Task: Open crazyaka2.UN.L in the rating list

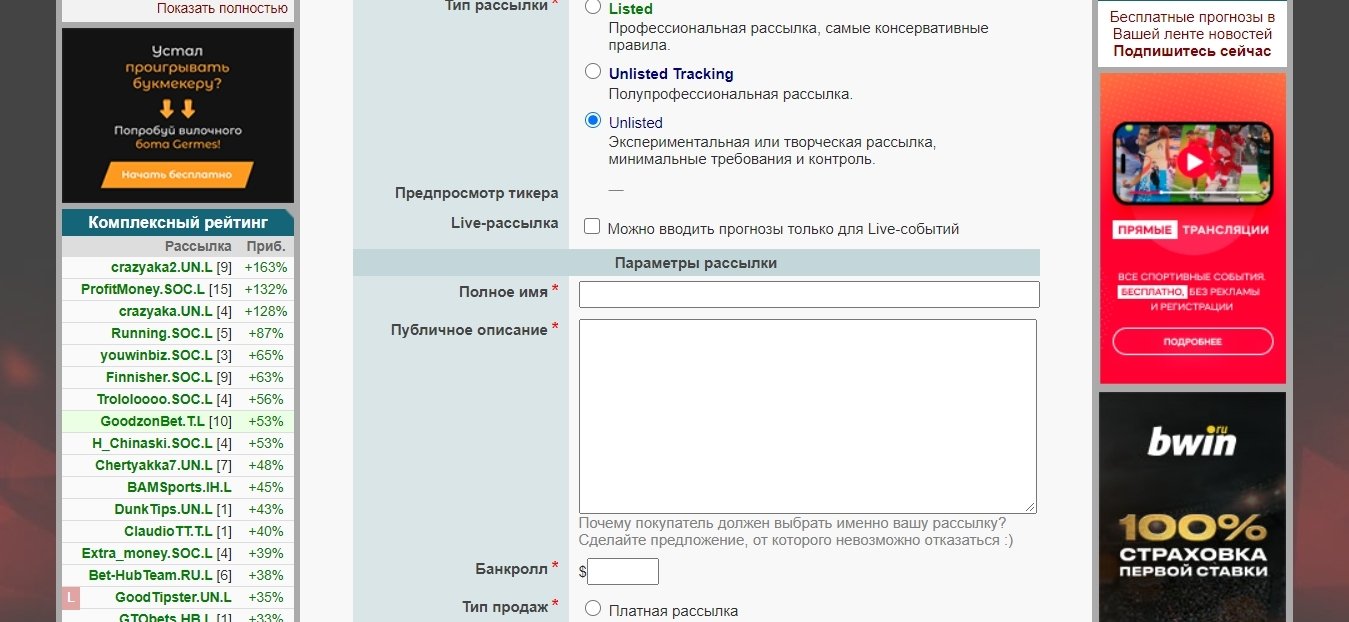Action: point(161,267)
